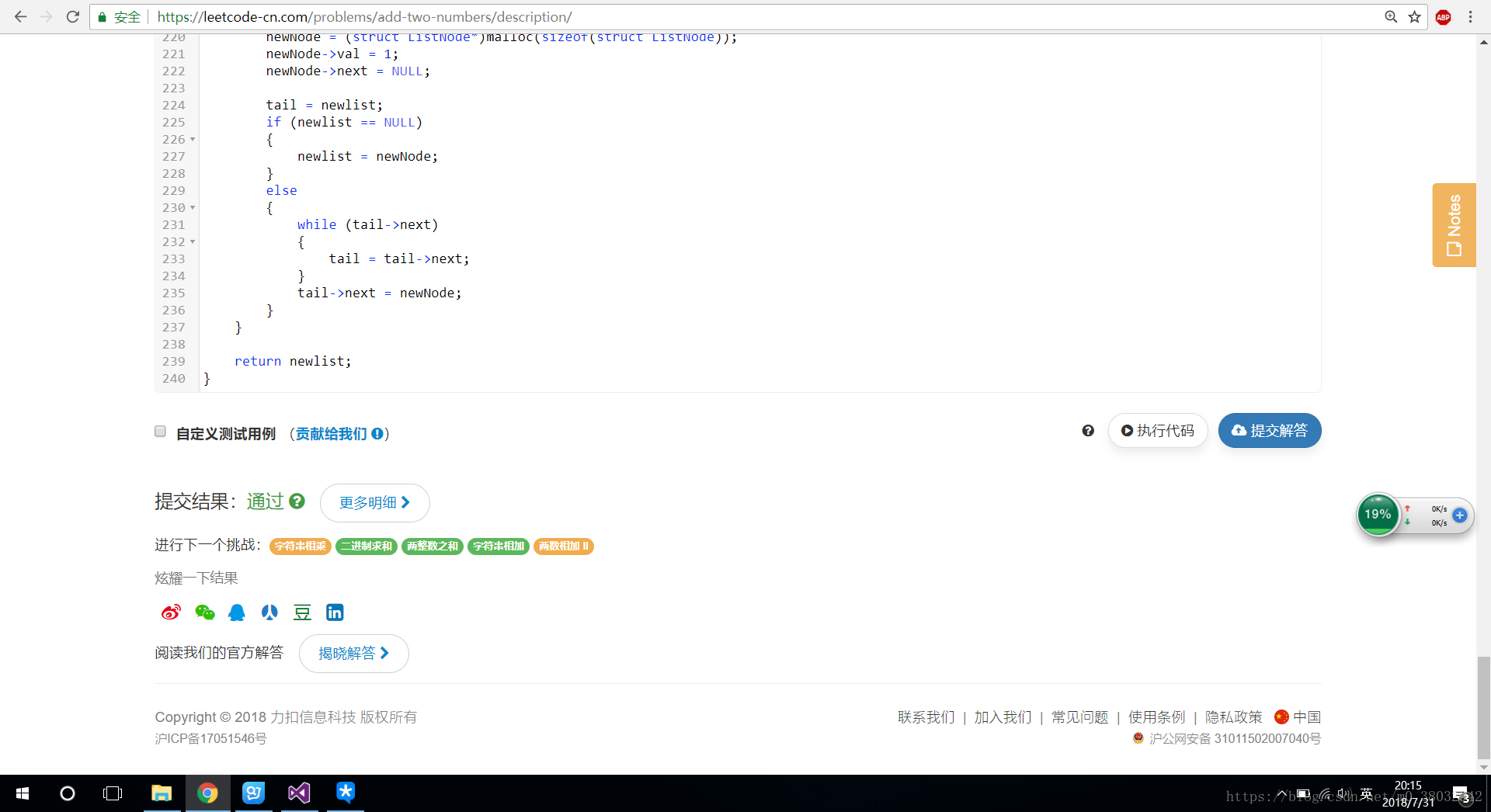Screen dimensions: 1491x812
Task: Select the 字符串相乘 challenge tag
Action: click(x=301, y=546)
